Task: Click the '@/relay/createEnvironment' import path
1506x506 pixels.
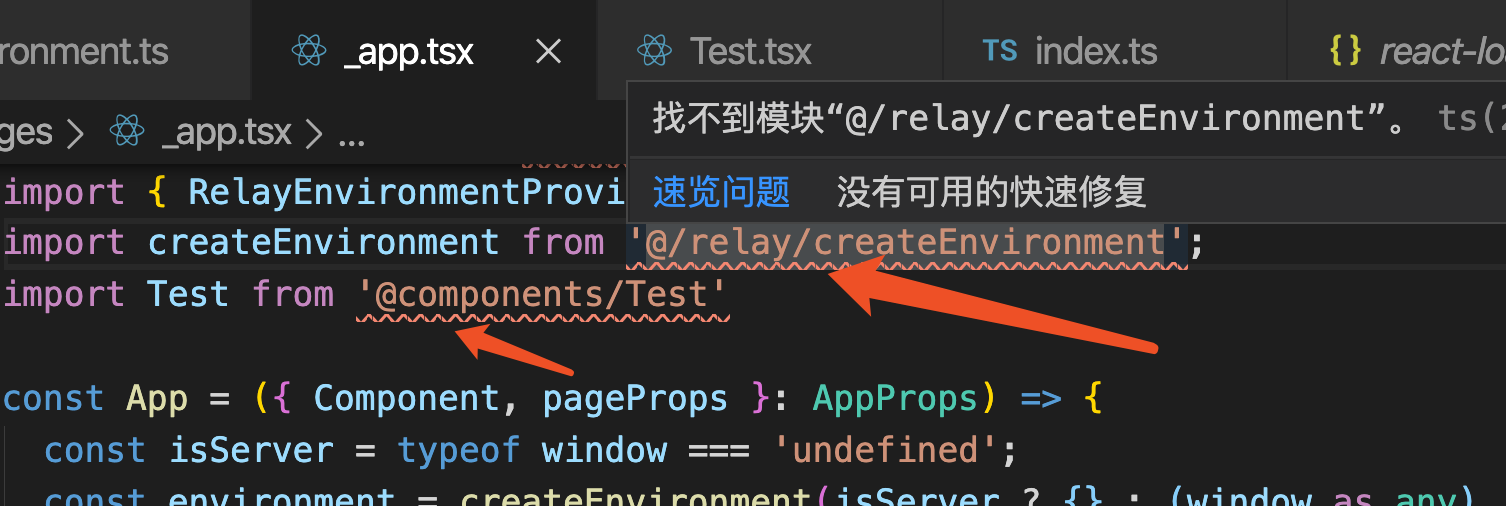Action: pyautogui.click(x=906, y=242)
